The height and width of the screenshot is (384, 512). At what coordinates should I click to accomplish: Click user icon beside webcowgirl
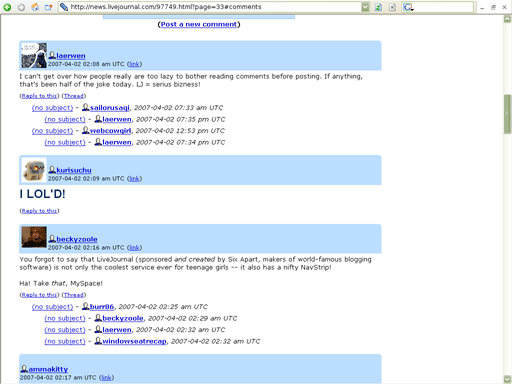pos(86,130)
